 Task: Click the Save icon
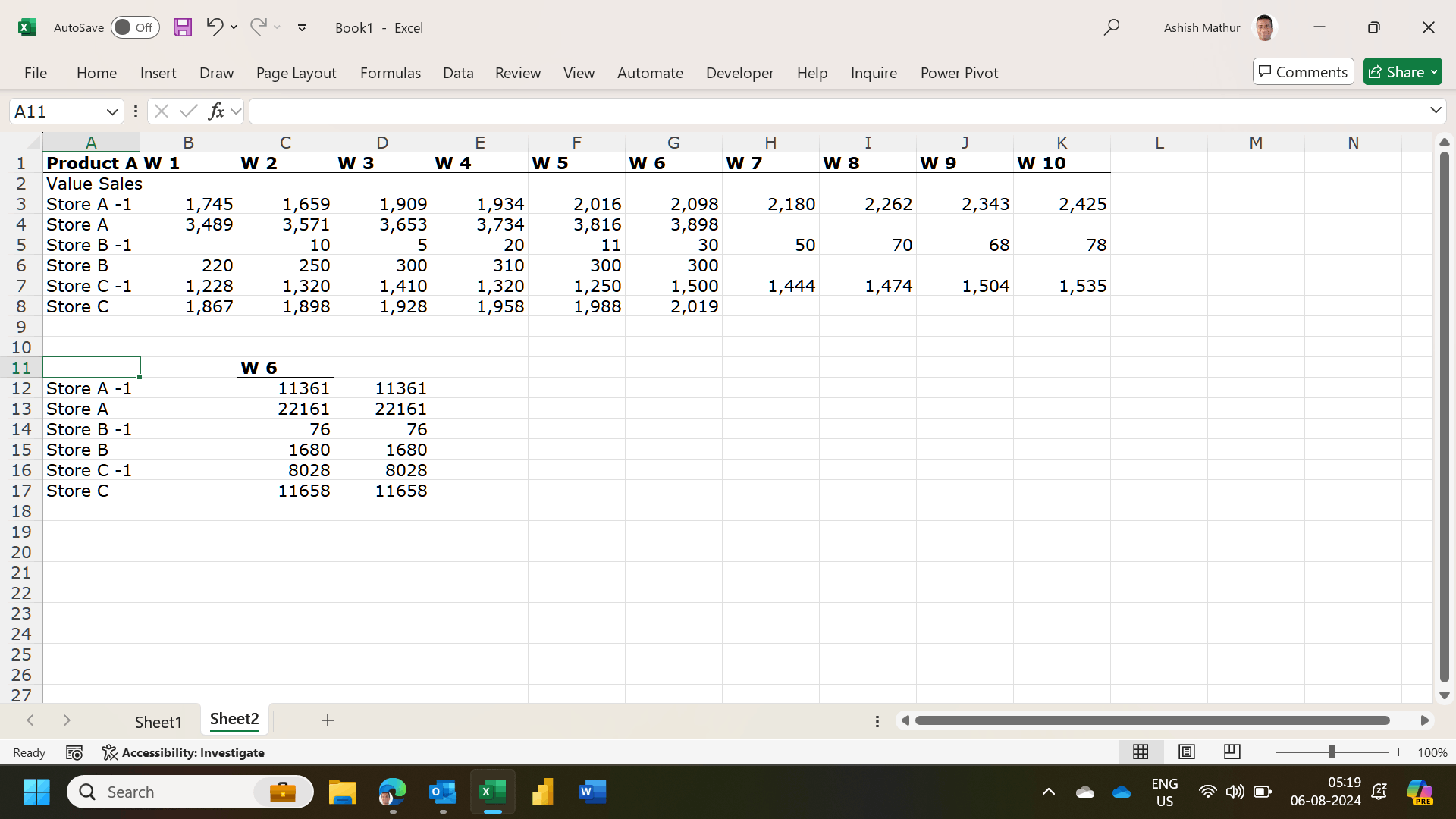pos(183,27)
